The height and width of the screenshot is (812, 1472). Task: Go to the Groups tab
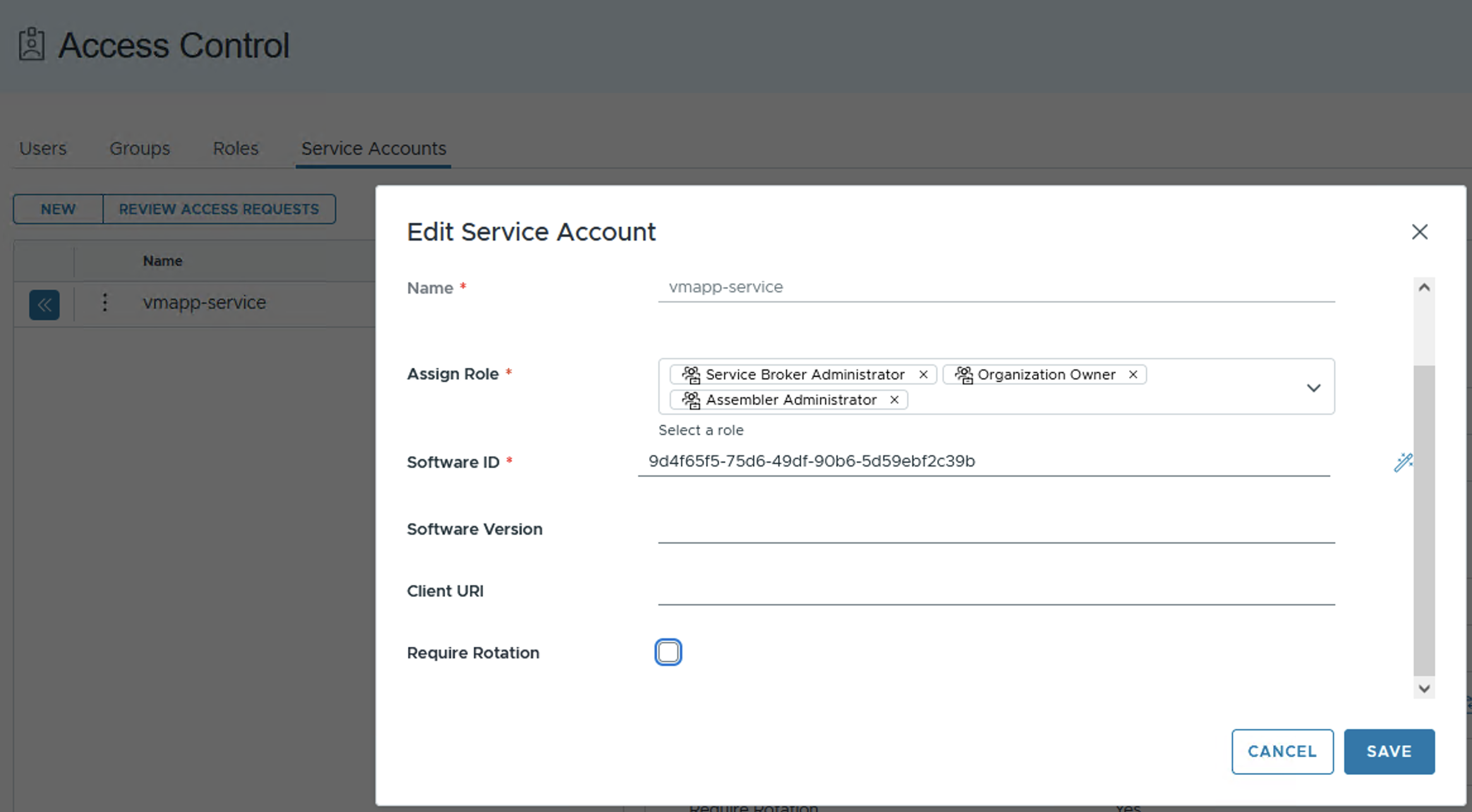point(140,148)
